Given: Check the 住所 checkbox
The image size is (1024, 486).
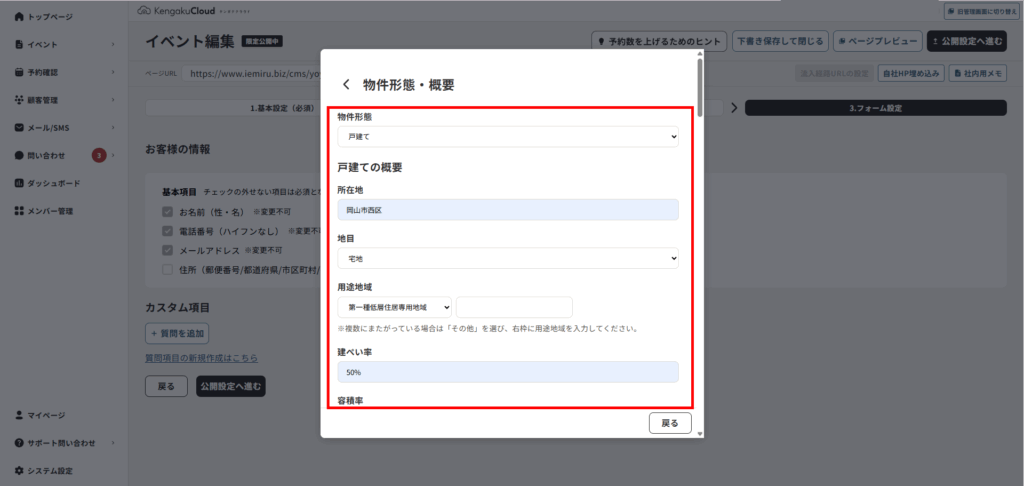Looking at the screenshot, I should pos(168,269).
